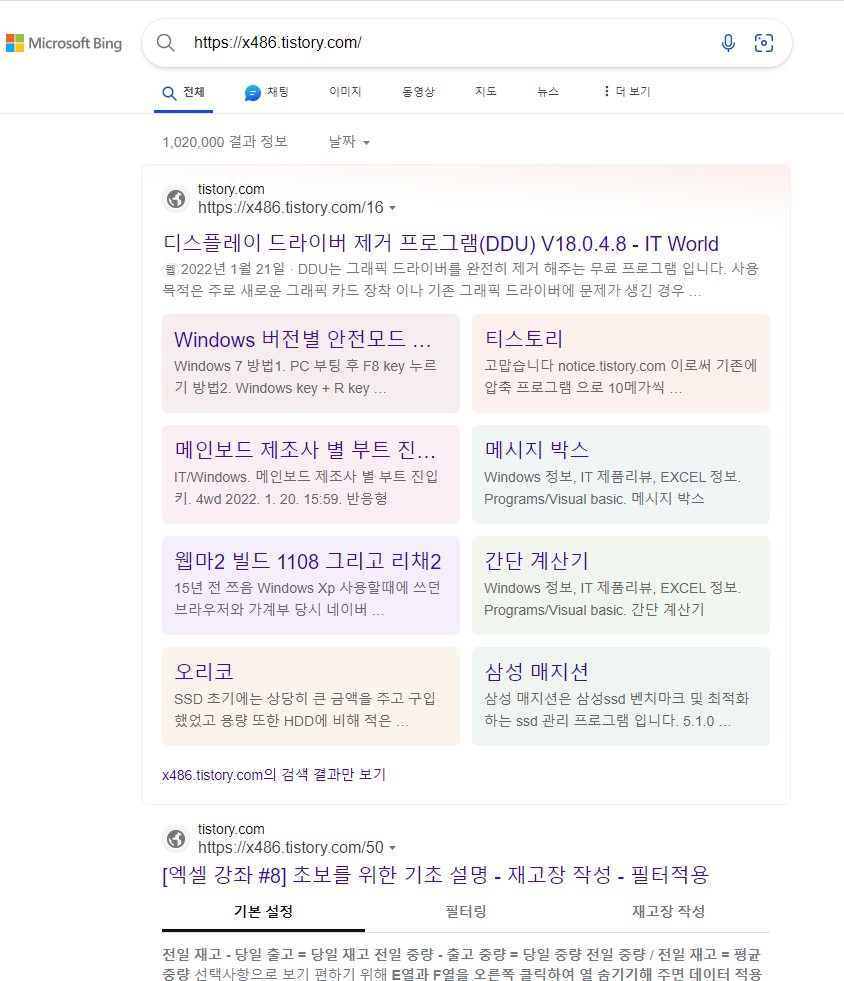Select the 전체 search tab
The width and height of the screenshot is (844, 981).
(x=183, y=93)
